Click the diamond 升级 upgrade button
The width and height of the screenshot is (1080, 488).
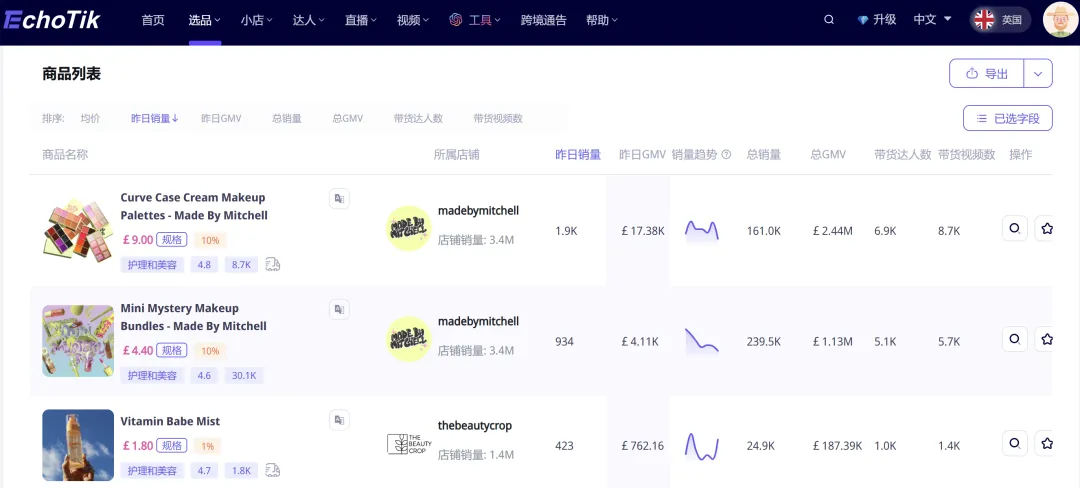coord(877,20)
